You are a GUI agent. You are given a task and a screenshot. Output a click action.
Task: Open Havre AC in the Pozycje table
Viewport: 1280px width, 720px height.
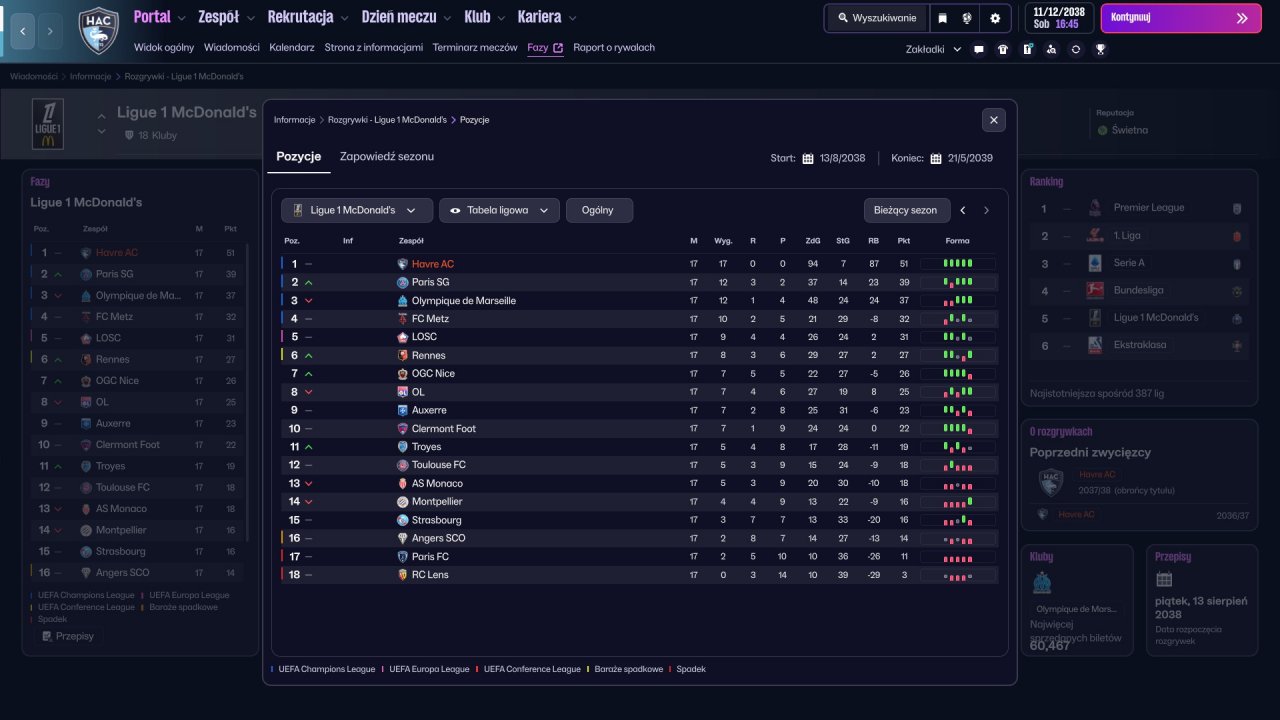click(x=433, y=264)
